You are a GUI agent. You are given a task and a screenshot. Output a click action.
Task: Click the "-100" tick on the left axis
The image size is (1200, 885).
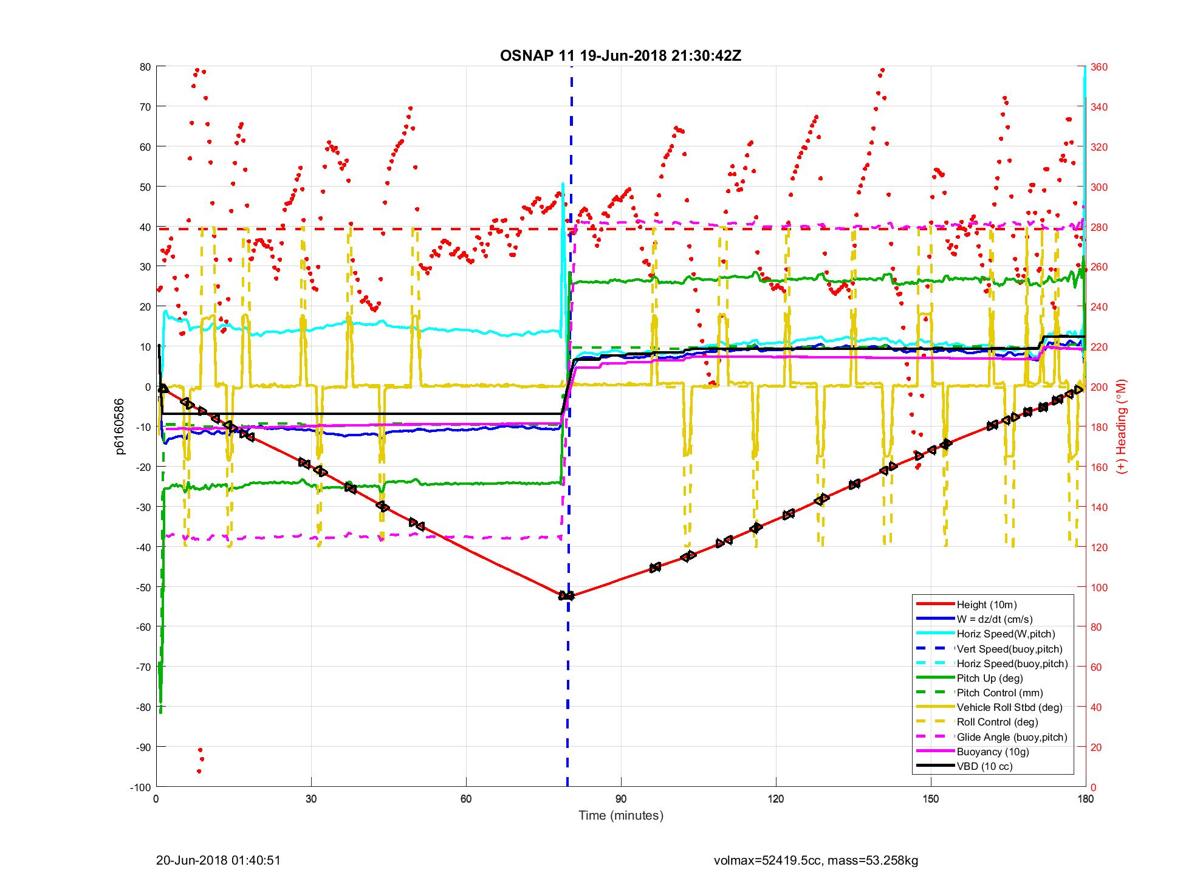(139, 787)
